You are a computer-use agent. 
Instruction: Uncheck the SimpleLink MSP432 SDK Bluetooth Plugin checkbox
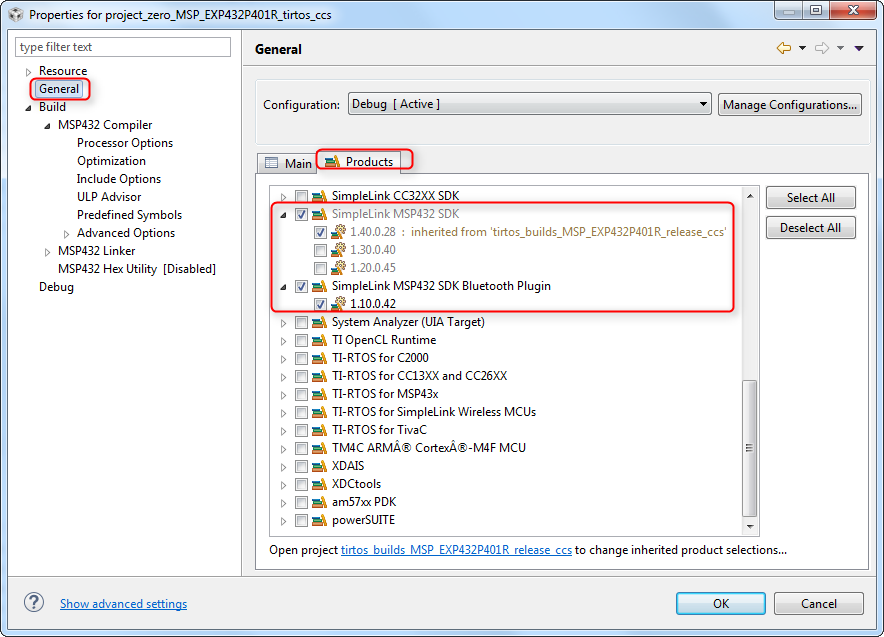[x=302, y=286]
